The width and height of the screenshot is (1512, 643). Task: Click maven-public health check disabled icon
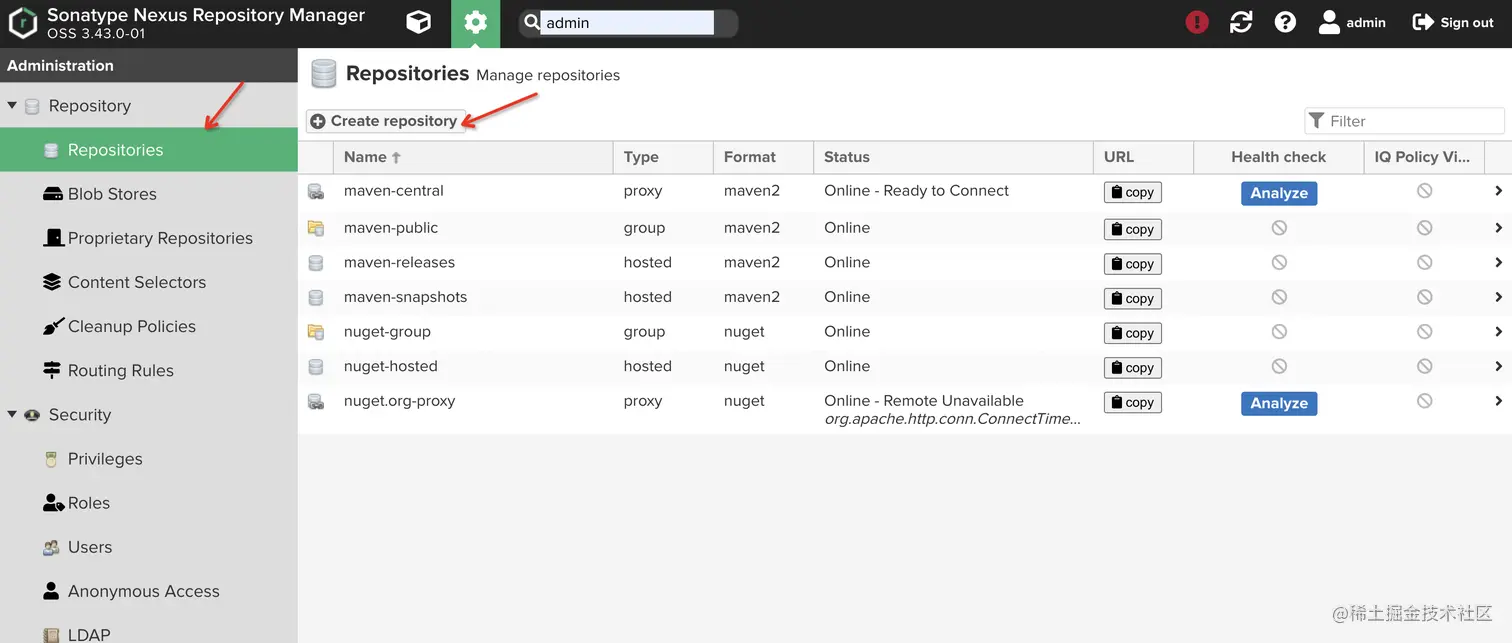pos(1279,228)
